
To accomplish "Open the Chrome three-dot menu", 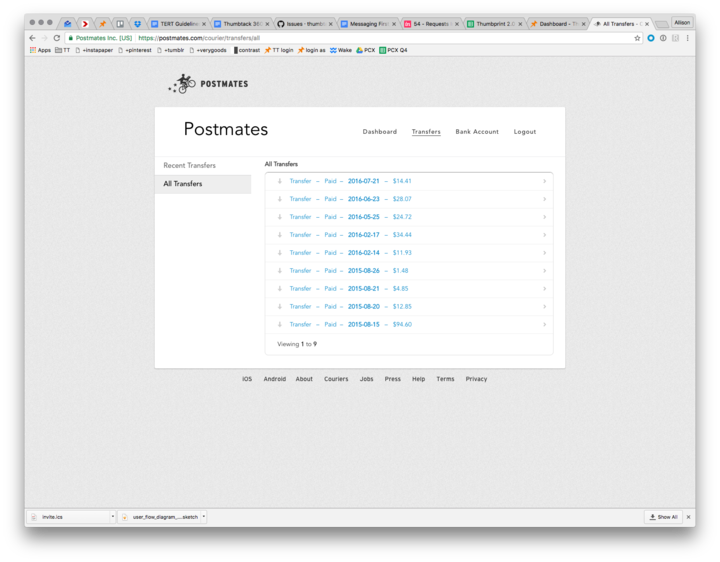I will point(687,38).
